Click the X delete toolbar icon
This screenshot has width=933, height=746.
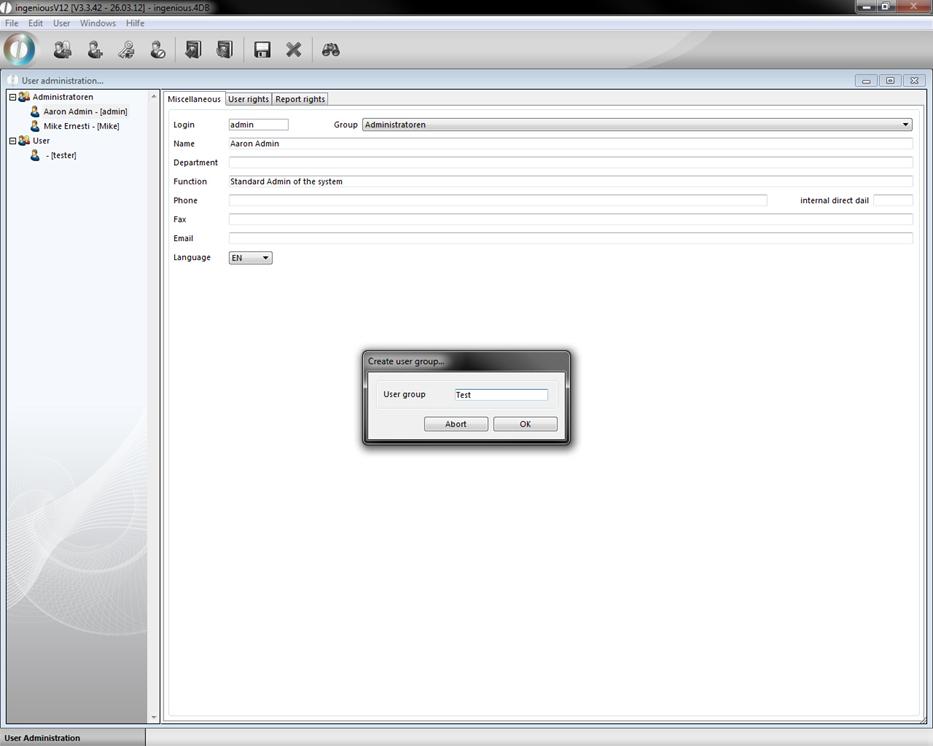coord(294,49)
